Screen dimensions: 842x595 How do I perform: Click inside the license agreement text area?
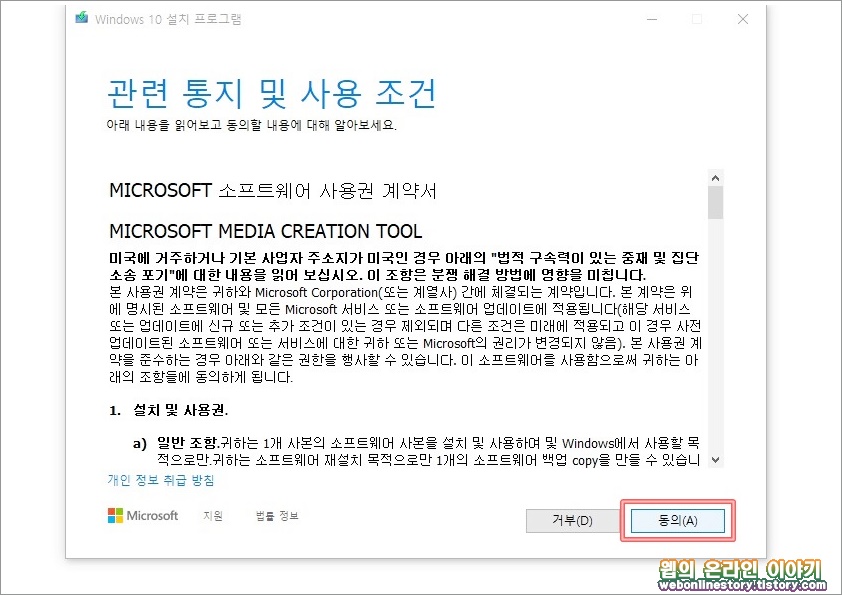click(x=400, y=330)
